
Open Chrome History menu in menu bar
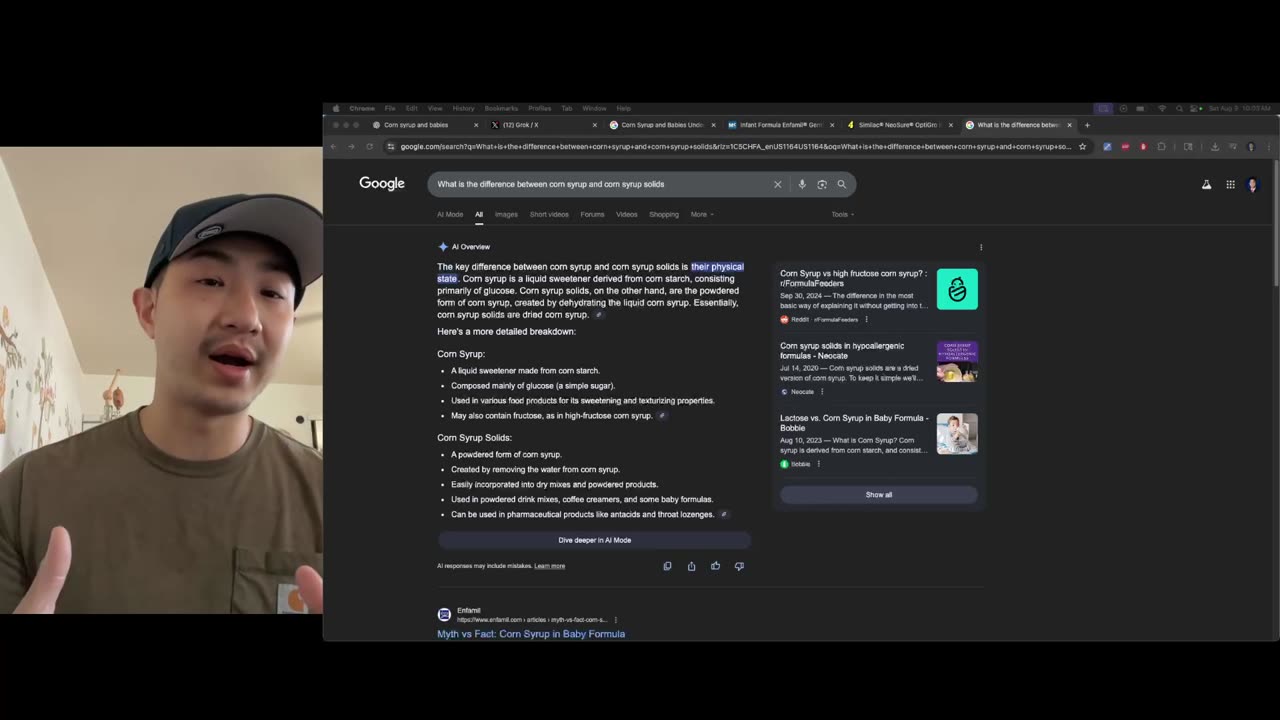[463, 108]
